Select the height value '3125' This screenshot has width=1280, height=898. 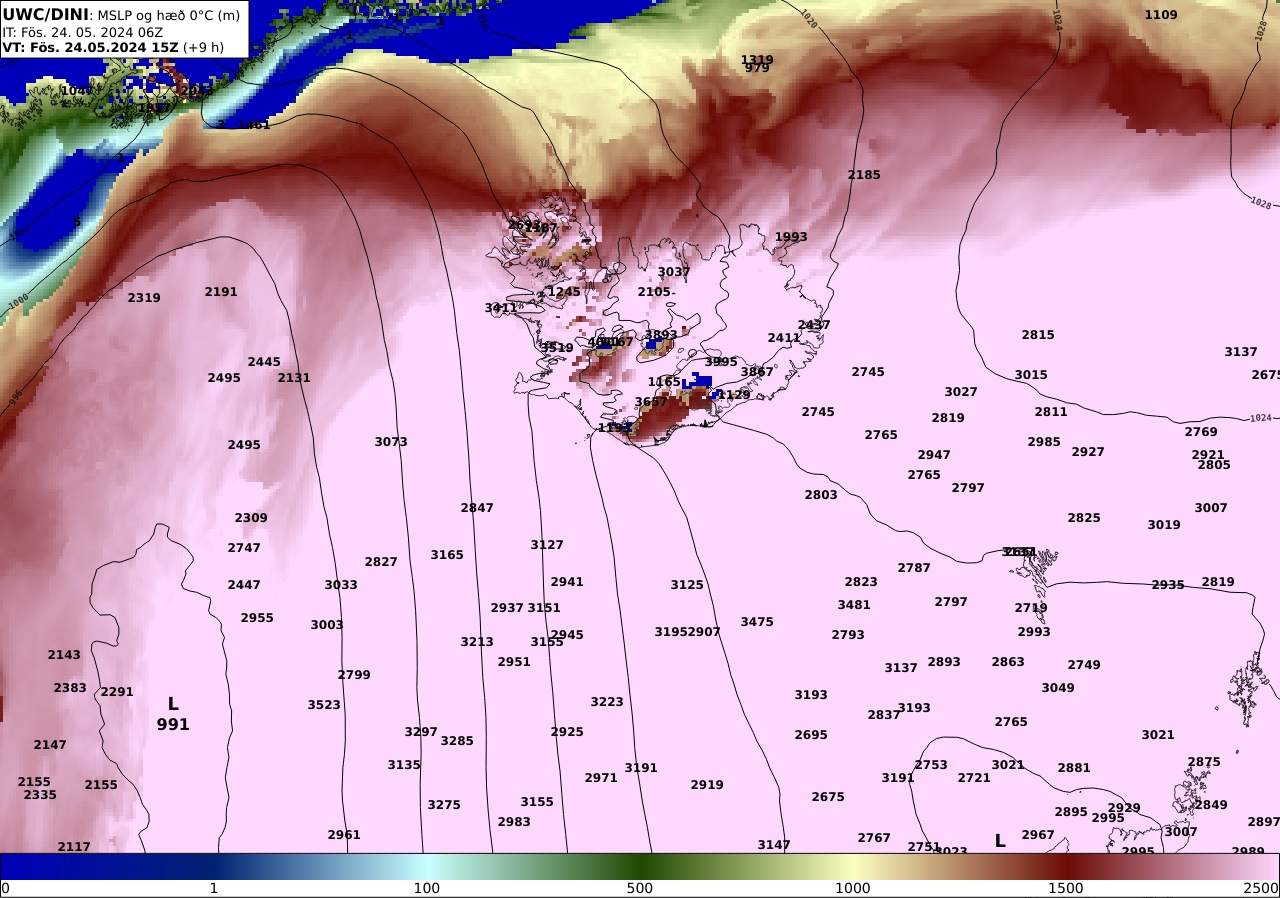(x=687, y=585)
